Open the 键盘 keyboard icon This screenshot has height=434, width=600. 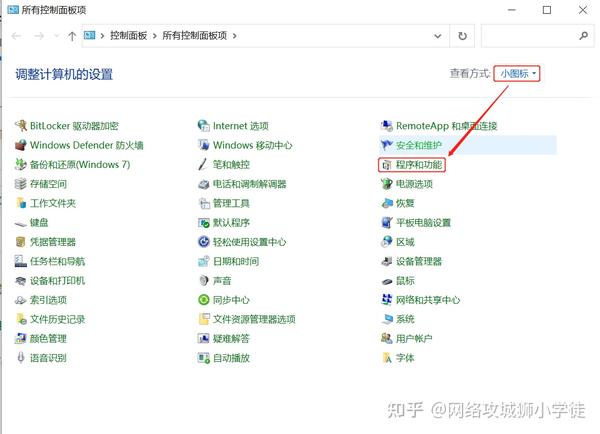coord(20,223)
